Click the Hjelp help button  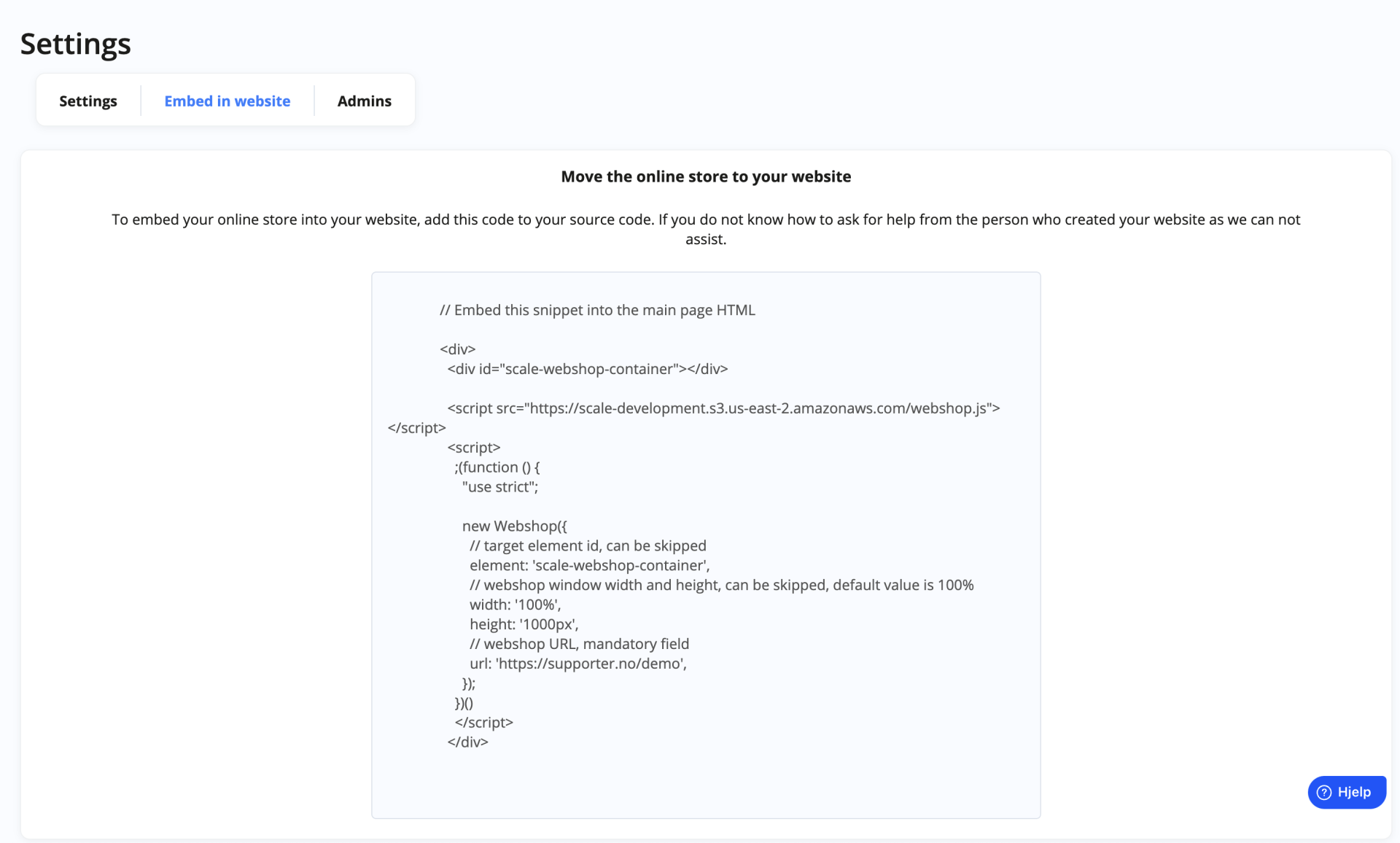pyautogui.click(x=1346, y=792)
